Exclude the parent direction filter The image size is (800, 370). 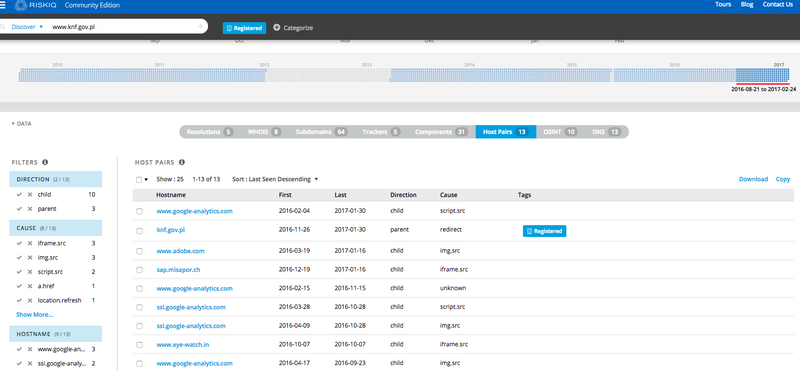(x=30, y=209)
